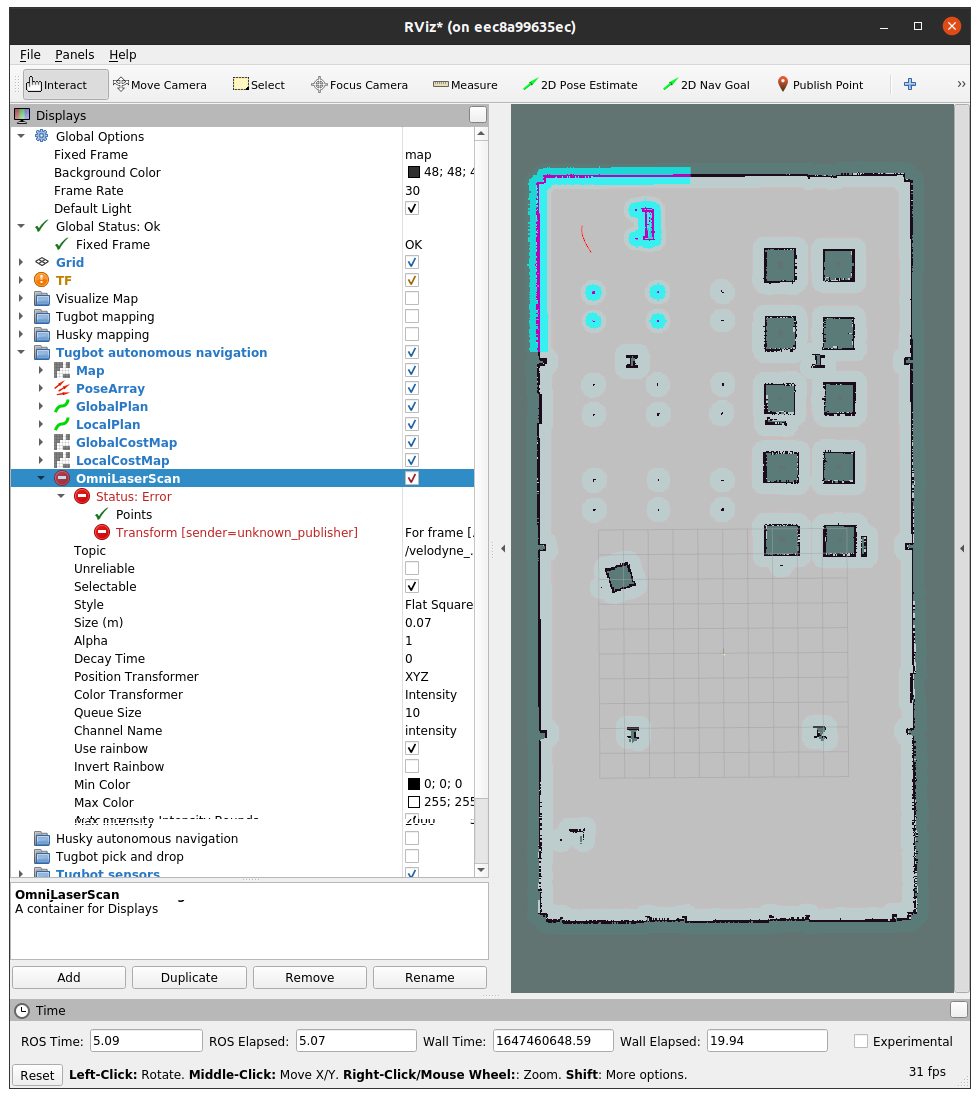980x1098 pixels.
Task: Open the Min Color black swatch
Action: pyautogui.click(x=413, y=784)
